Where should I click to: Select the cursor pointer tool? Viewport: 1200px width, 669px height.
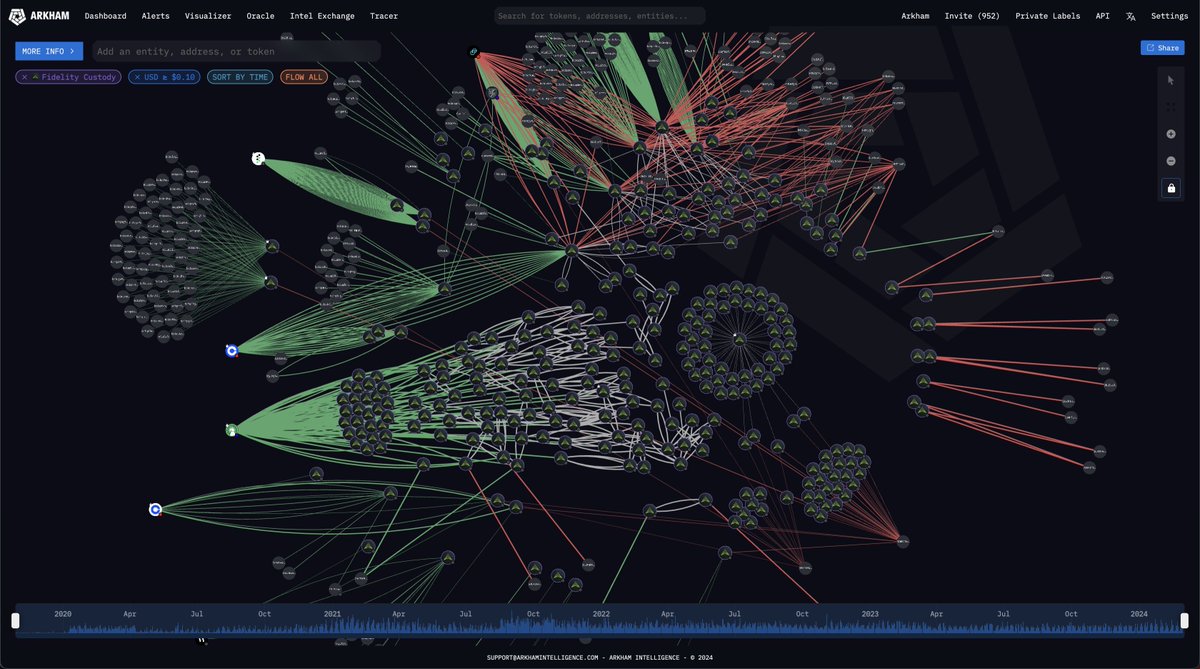coord(1171,80)
